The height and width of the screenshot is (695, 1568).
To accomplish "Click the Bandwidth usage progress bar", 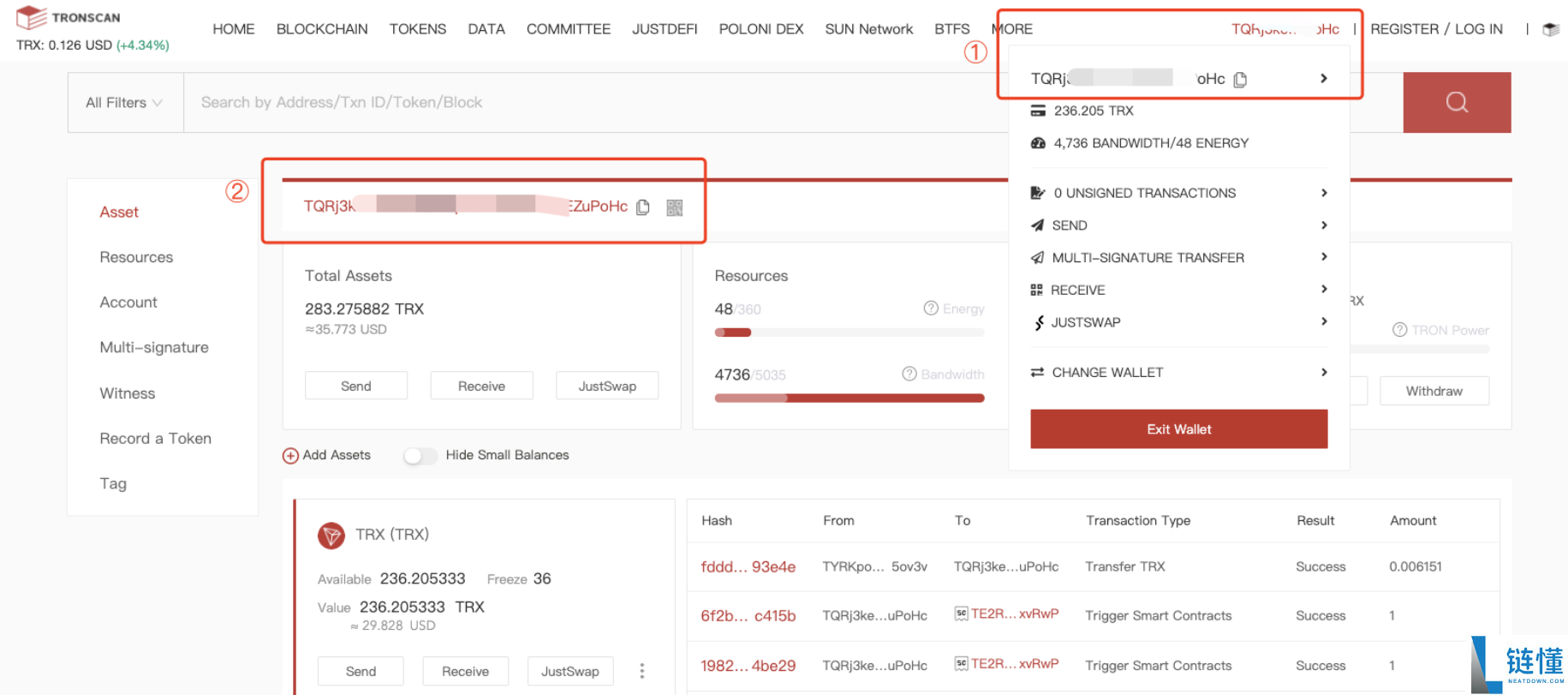I will (849, 398).
